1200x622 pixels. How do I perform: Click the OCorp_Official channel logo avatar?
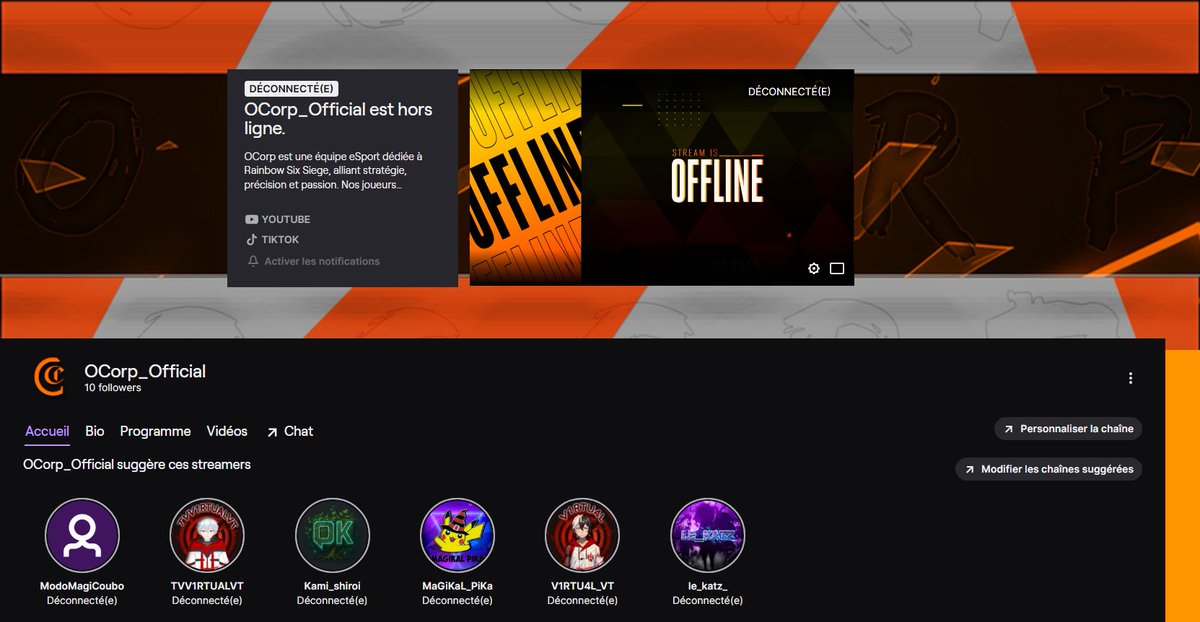click(49, 376)
